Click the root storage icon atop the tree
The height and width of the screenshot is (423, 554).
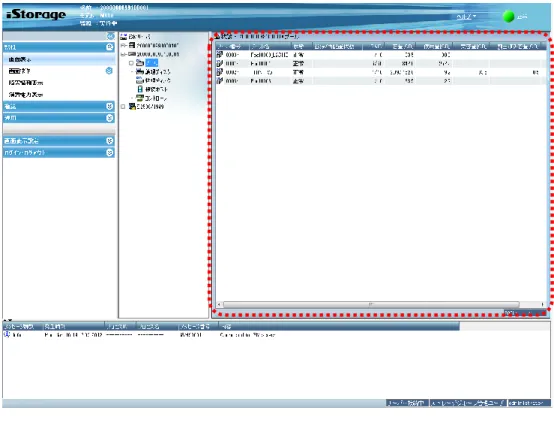point(123,36)
